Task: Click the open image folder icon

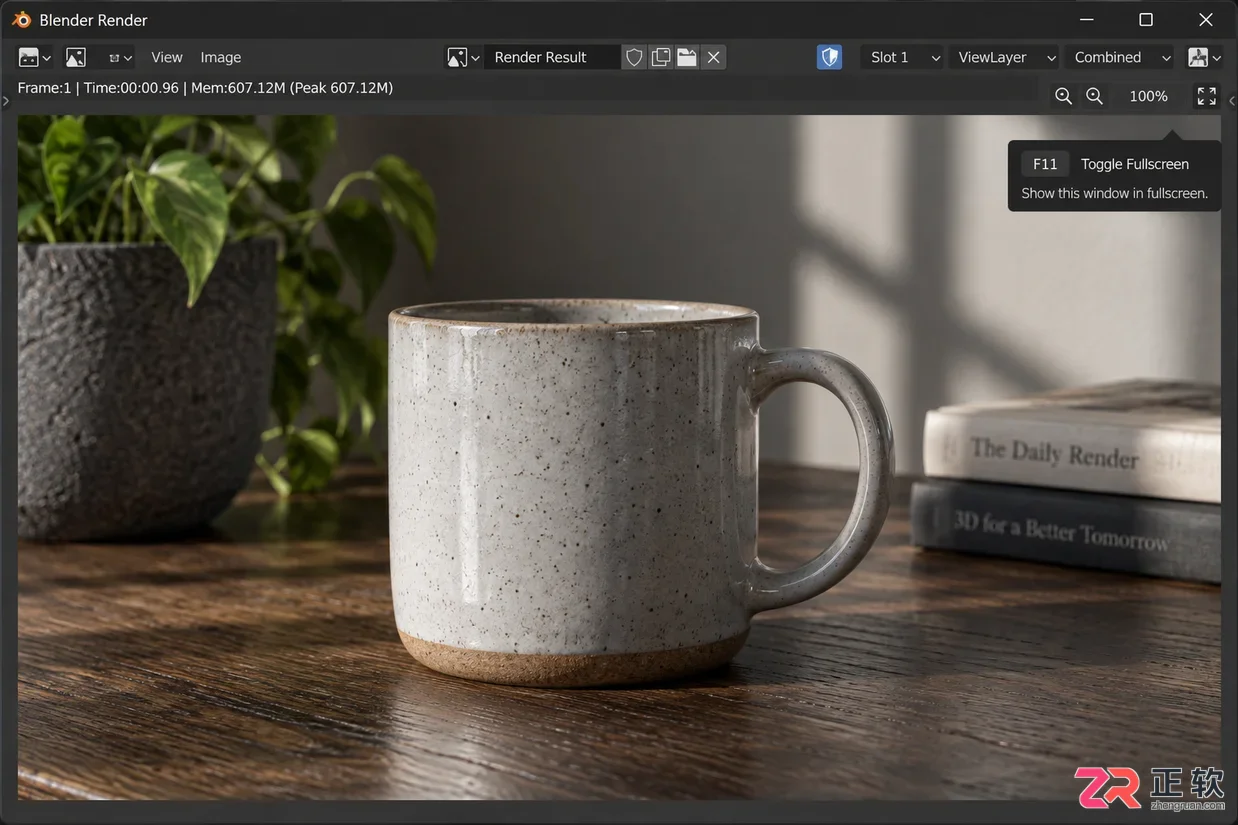Action: click(x=687, y=57)
